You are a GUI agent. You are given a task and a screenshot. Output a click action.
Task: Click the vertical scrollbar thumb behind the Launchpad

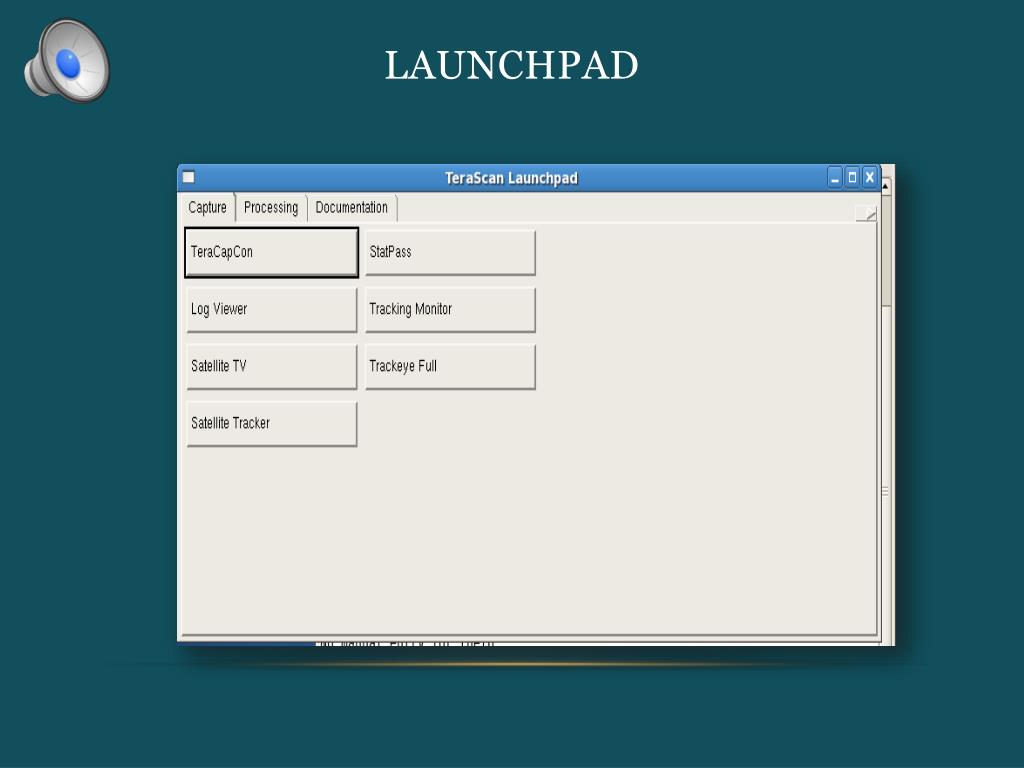click(886, 250)
